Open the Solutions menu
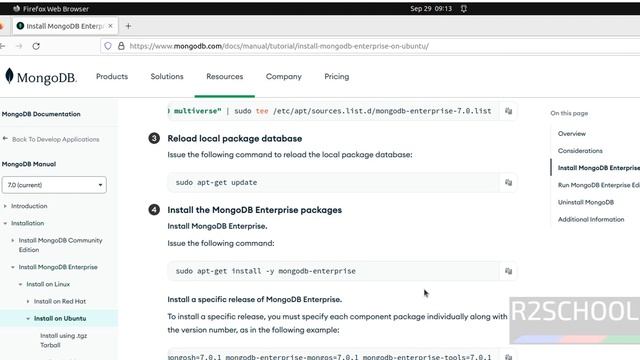 pos(167,76)
